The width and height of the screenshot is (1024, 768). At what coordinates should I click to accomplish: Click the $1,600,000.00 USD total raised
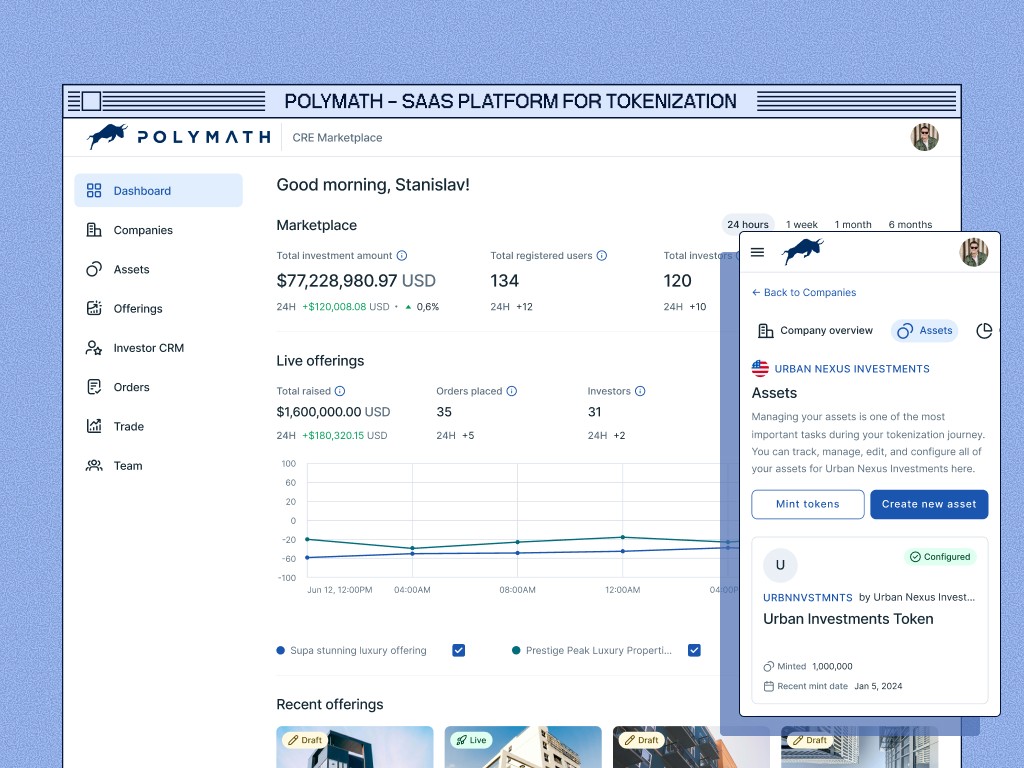tap(333, 412)
